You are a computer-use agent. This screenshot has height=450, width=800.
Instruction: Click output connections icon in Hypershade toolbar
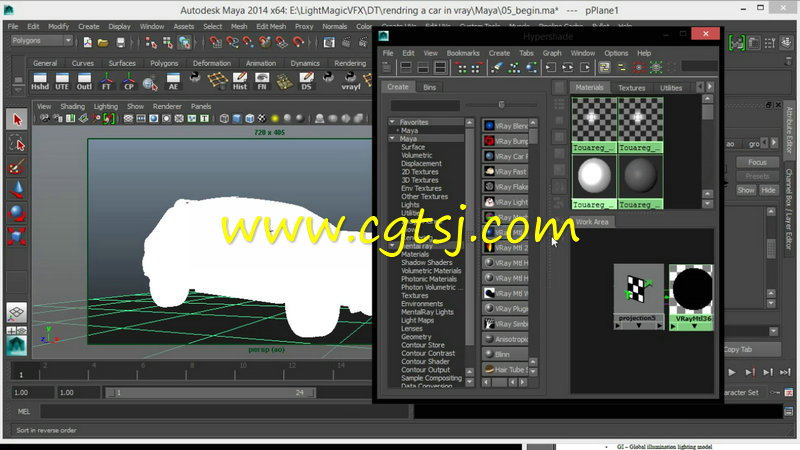[585, 67]
